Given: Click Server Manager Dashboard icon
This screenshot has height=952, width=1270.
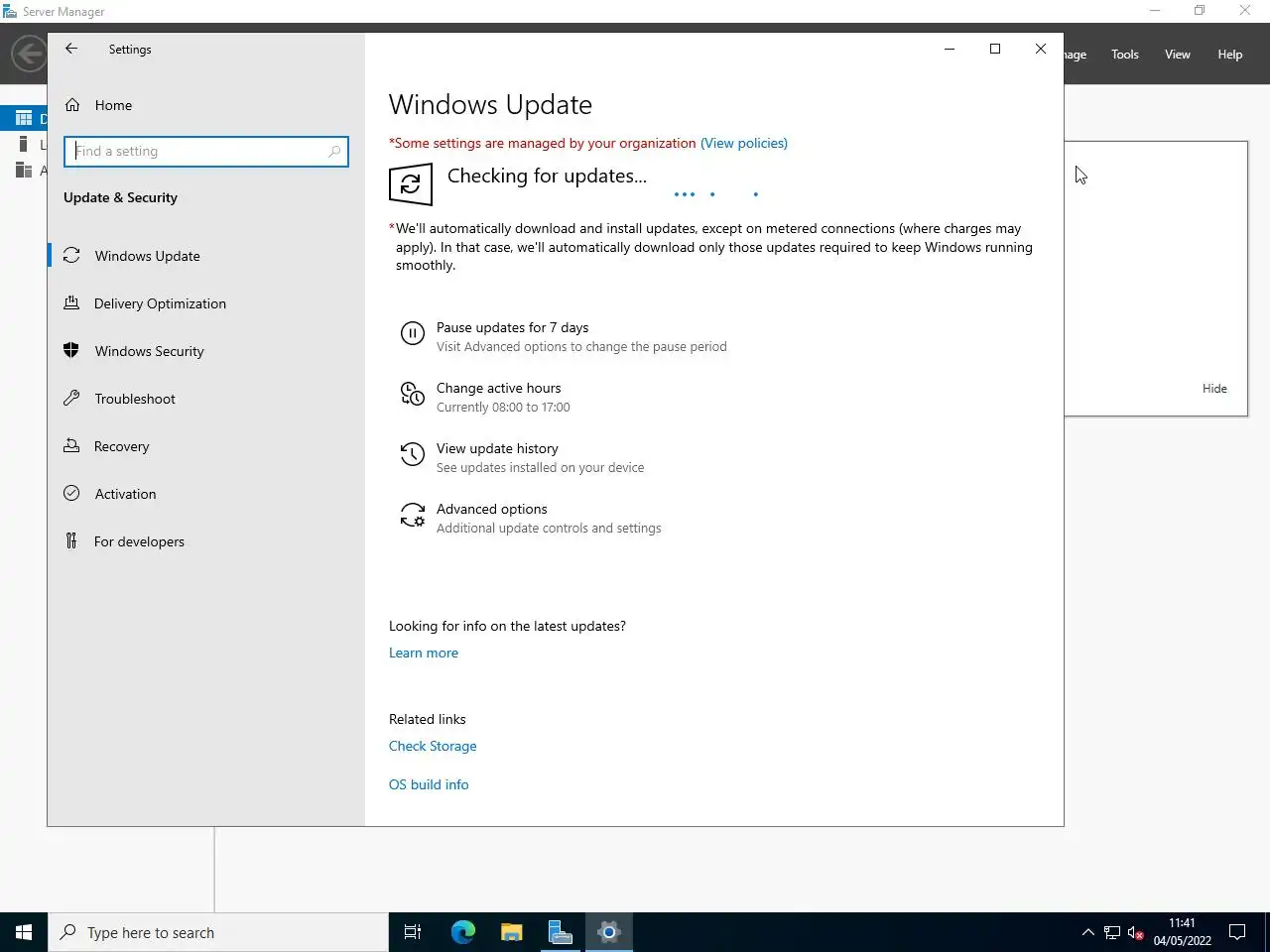Looking at the screenshot, I should tap(24, 118).
